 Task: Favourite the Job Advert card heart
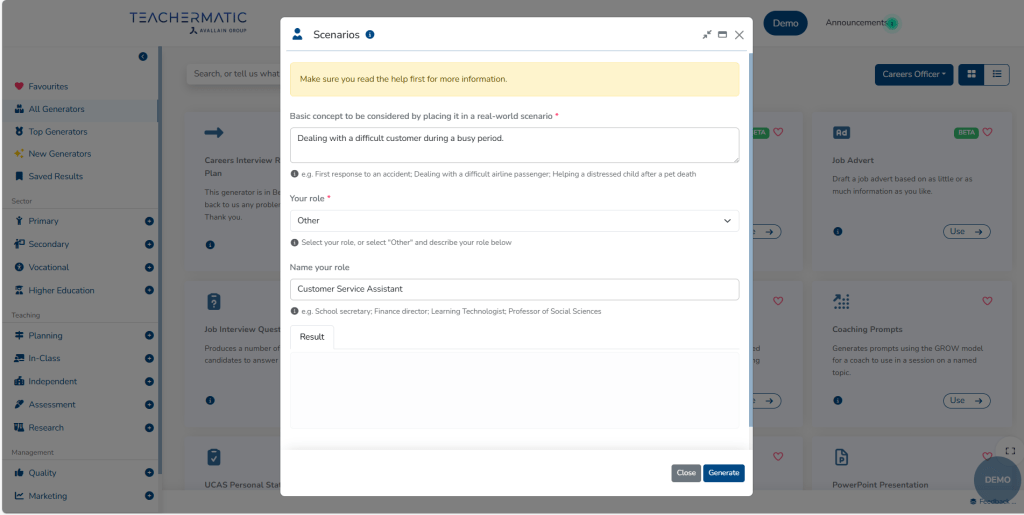[x=987, y=132]
